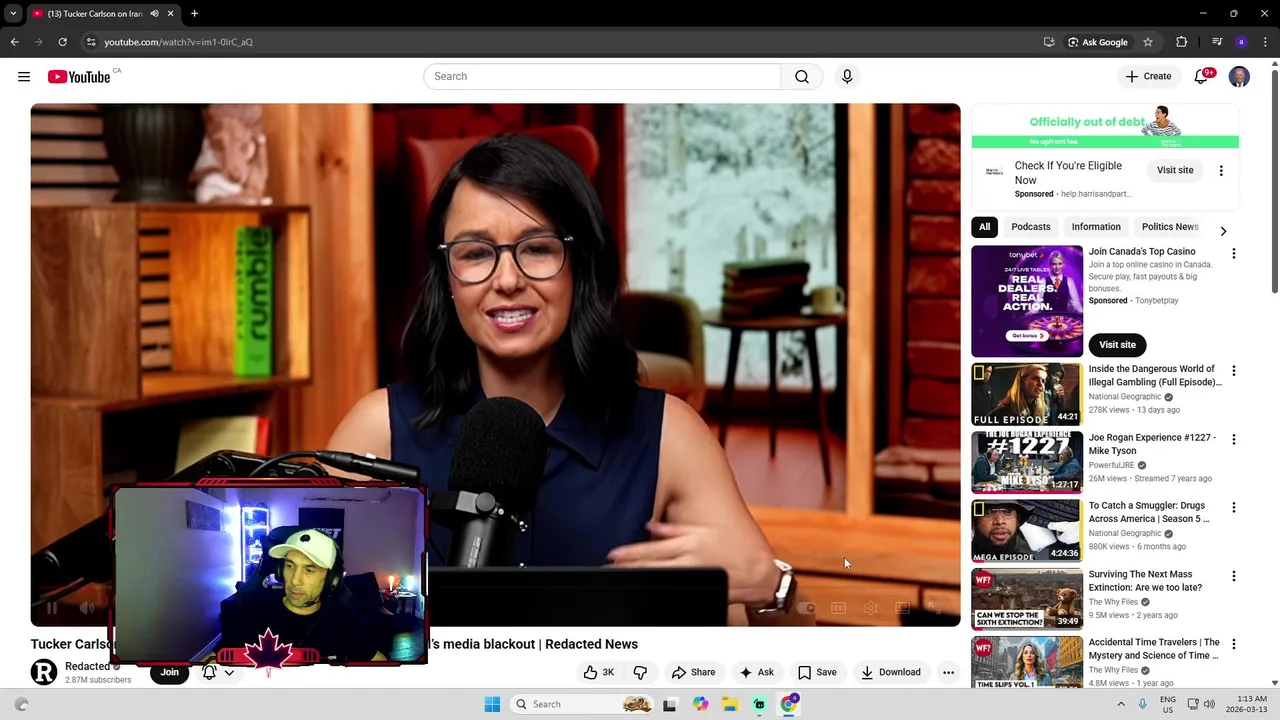1280x720 pixels.
Task: Open the Windows Start menu
Action: point(492,704)
